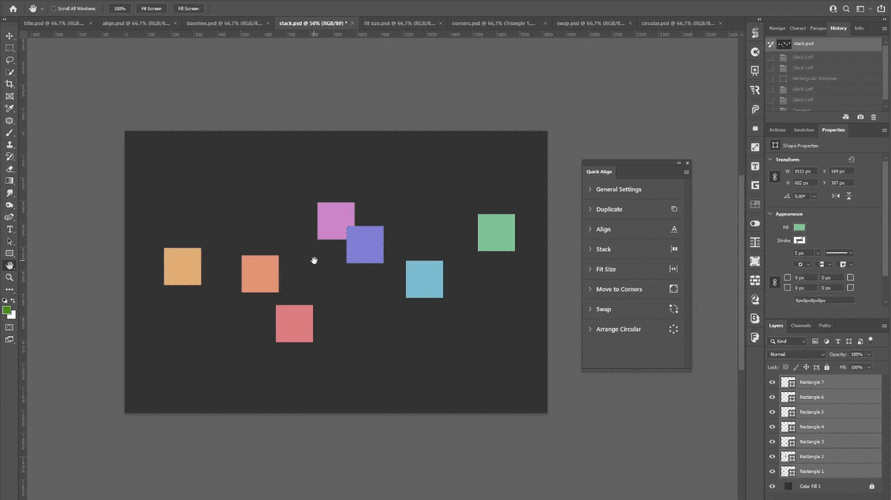The width and height of the screenshot is (891, 500).
Task: Enable Scroll All Windows checkbox
Action: pos(53,8)
